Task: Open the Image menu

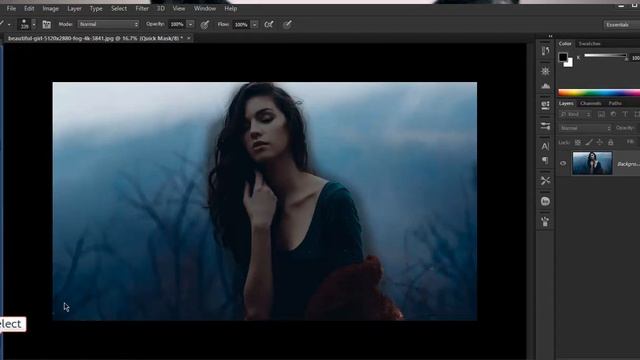Action: (x=51, y=8)
